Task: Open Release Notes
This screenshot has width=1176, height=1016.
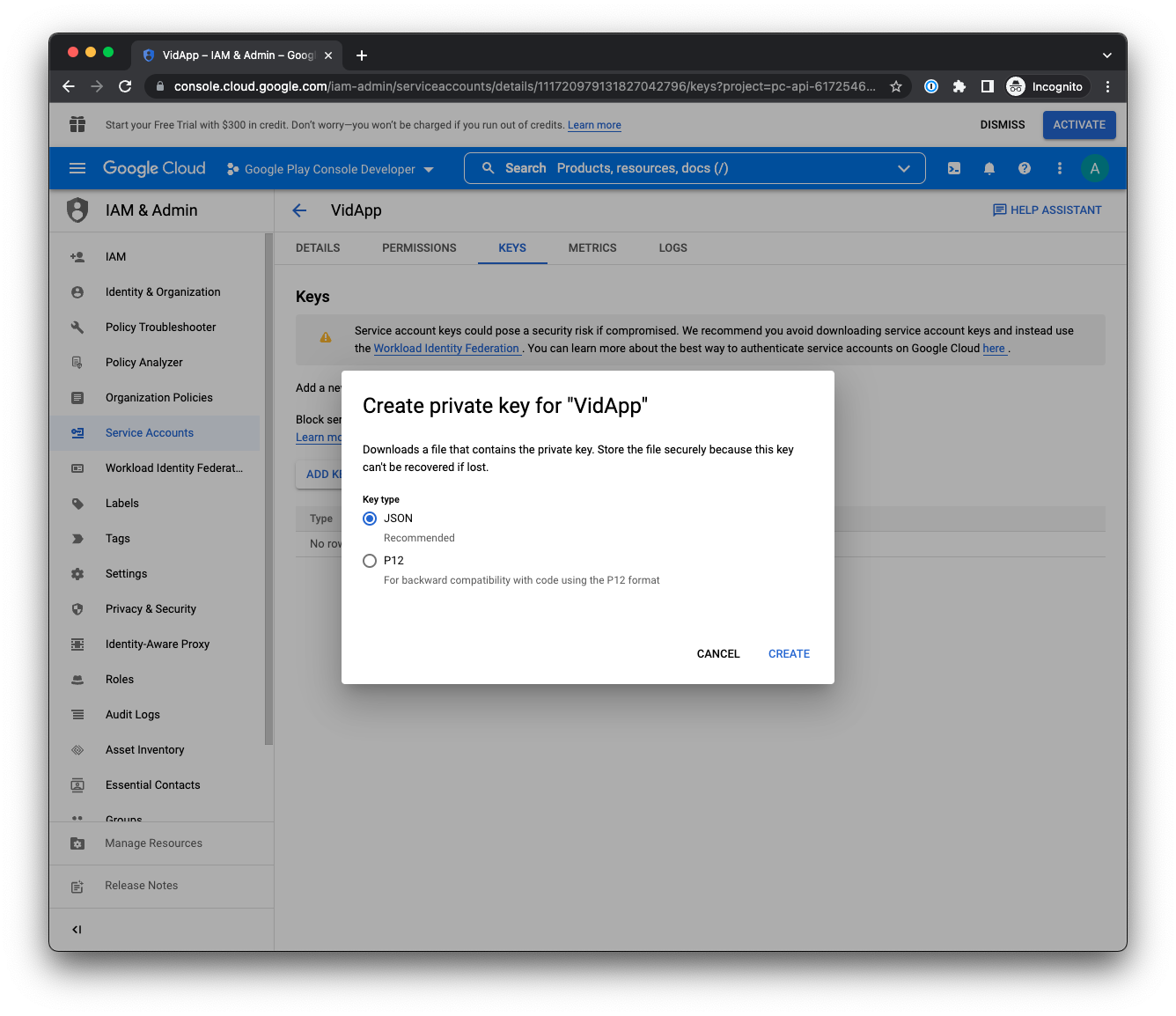Action: pos(161,886)
